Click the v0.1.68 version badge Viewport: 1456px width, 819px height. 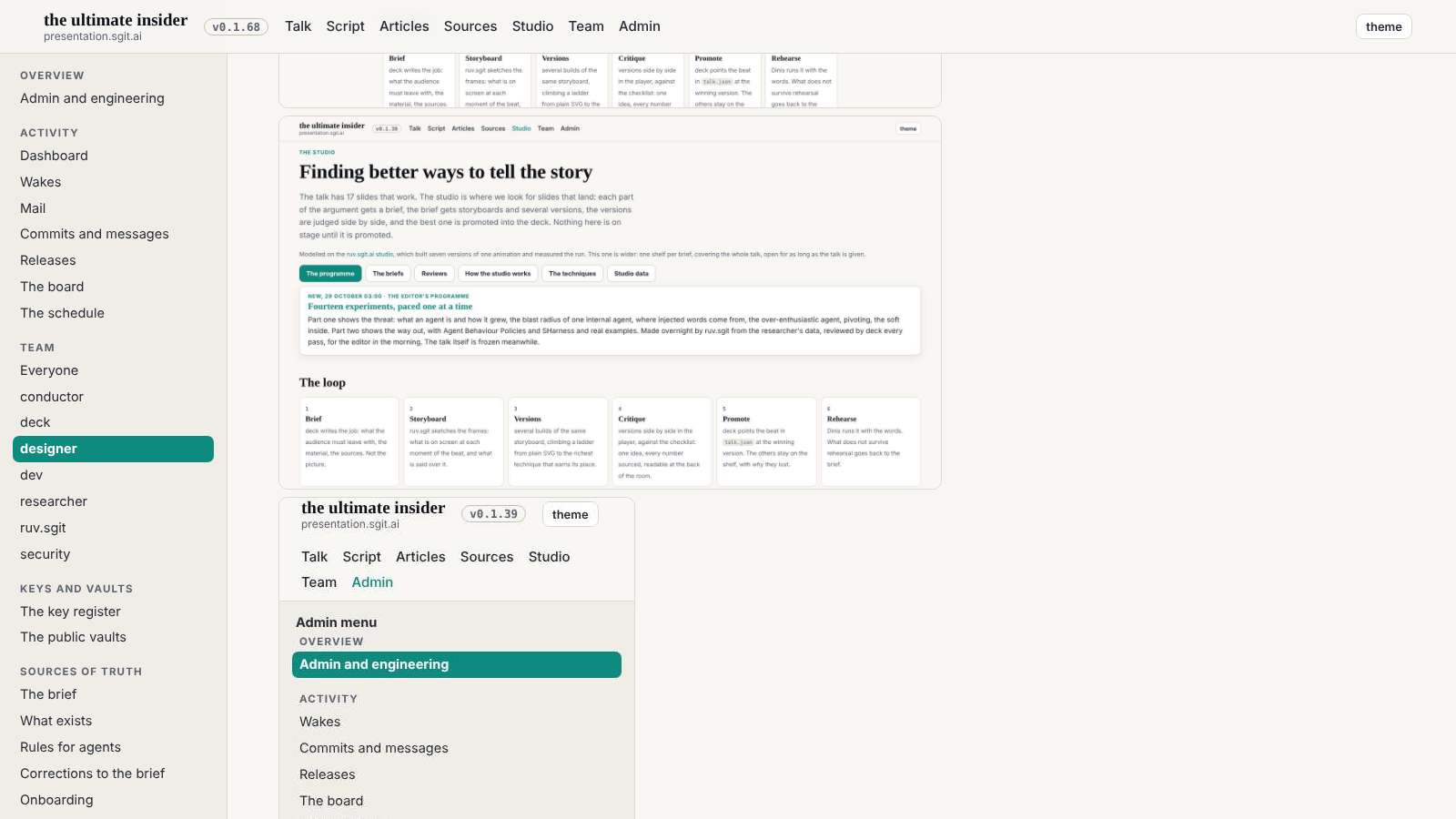[x=236, y=27]
